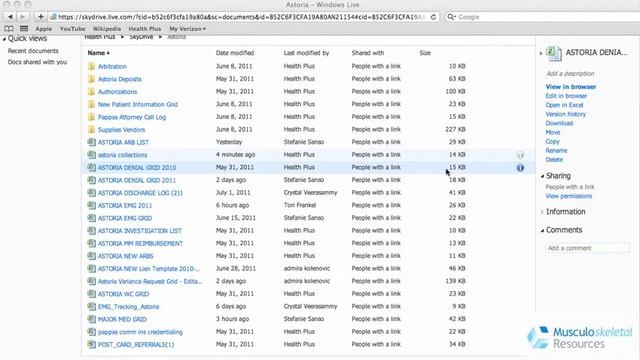Viewport: 640px width, 360px height.
Task: Click the Google search magnifier icon
Action: click(451, 17)
